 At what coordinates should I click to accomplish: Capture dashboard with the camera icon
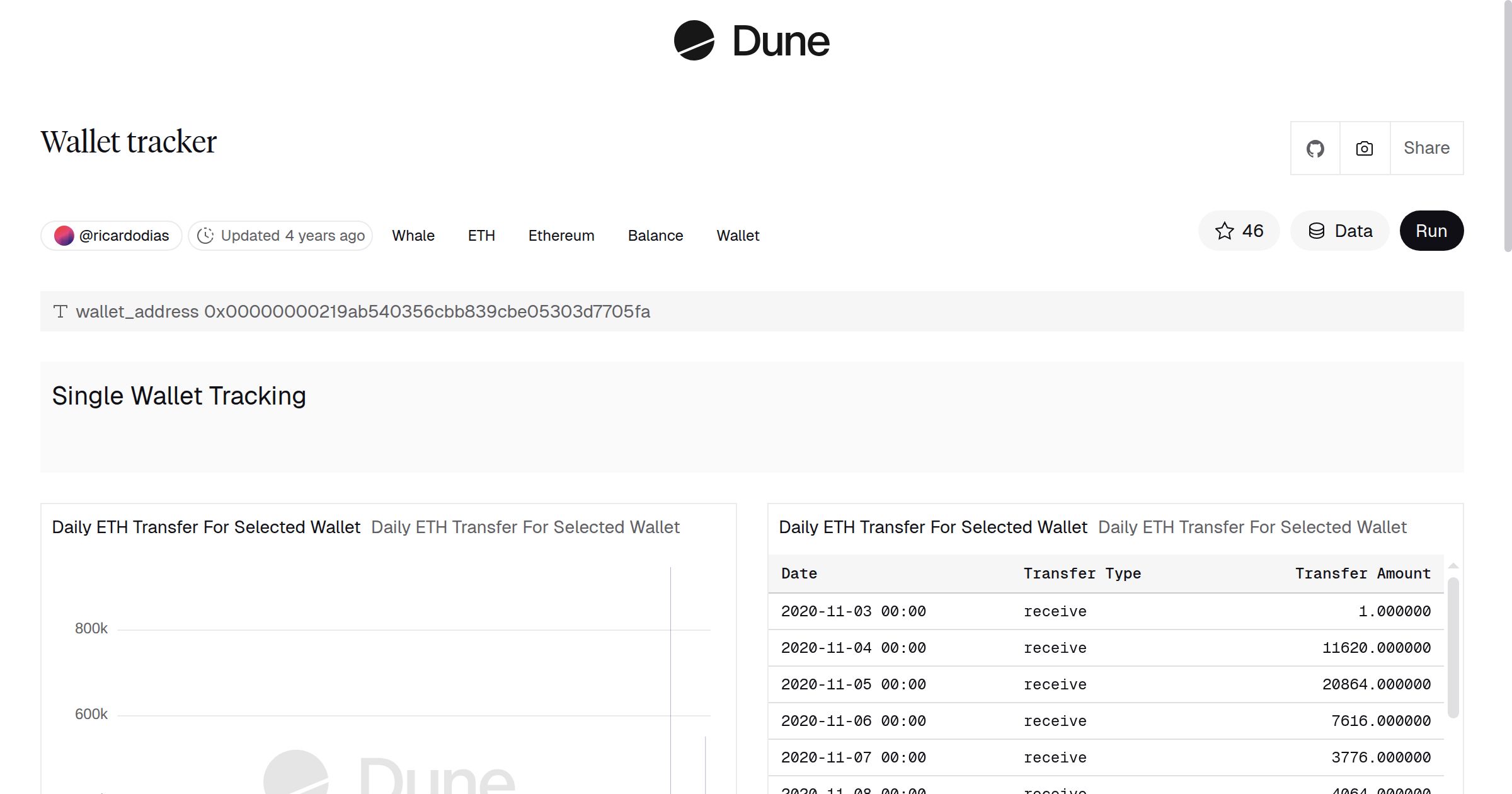tap(1363, 148)
